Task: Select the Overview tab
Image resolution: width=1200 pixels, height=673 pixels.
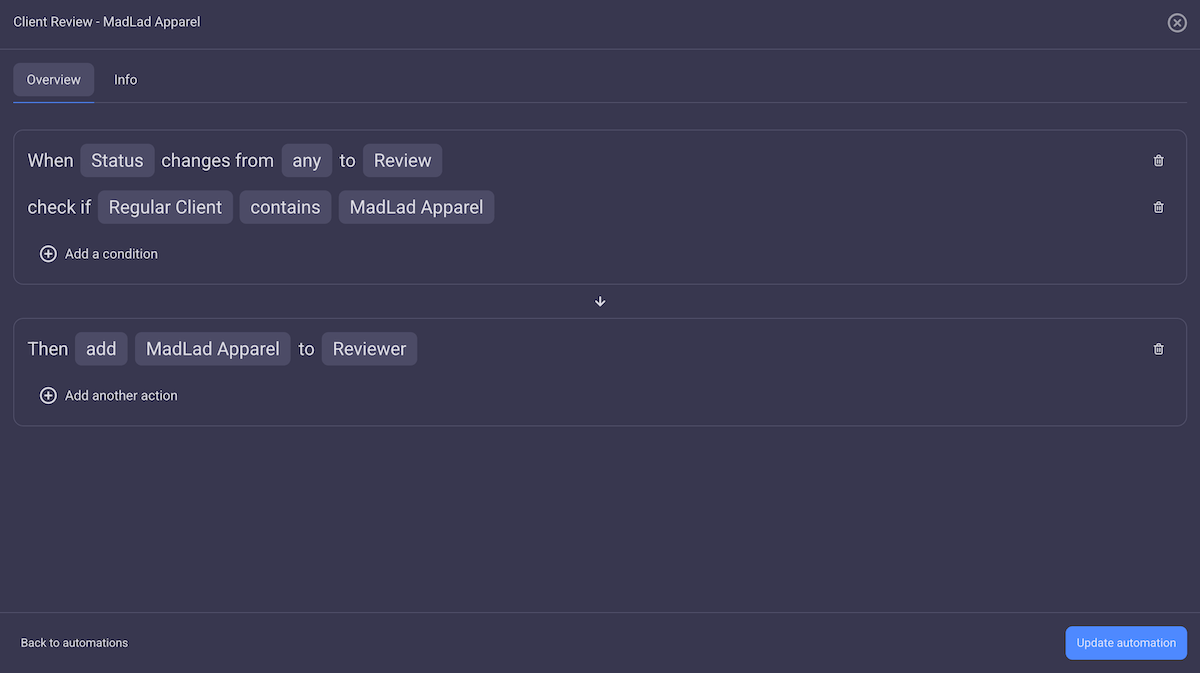Action: (54, 79)
